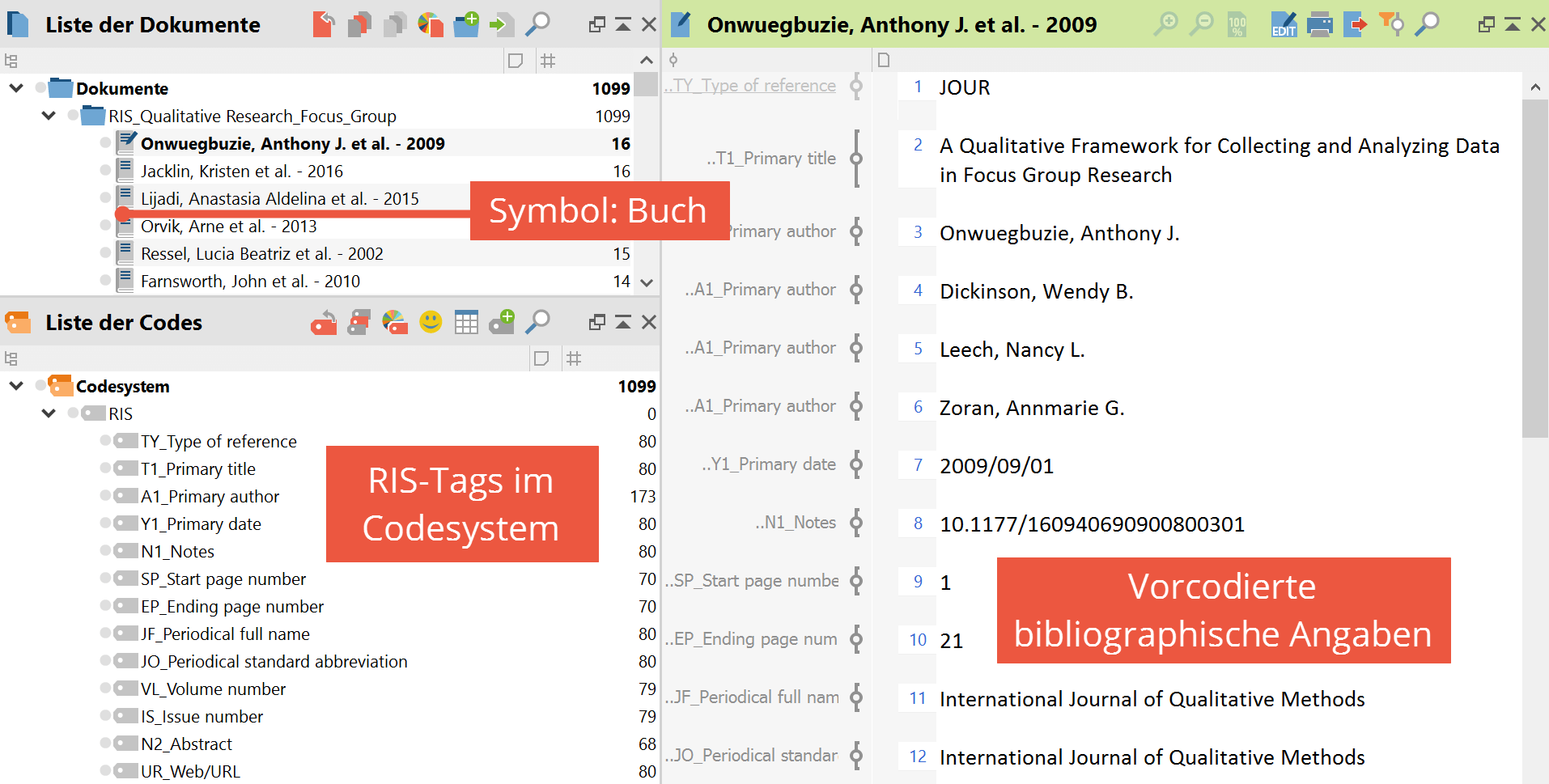Select the JF_Periodical full name code

point(225,634)
